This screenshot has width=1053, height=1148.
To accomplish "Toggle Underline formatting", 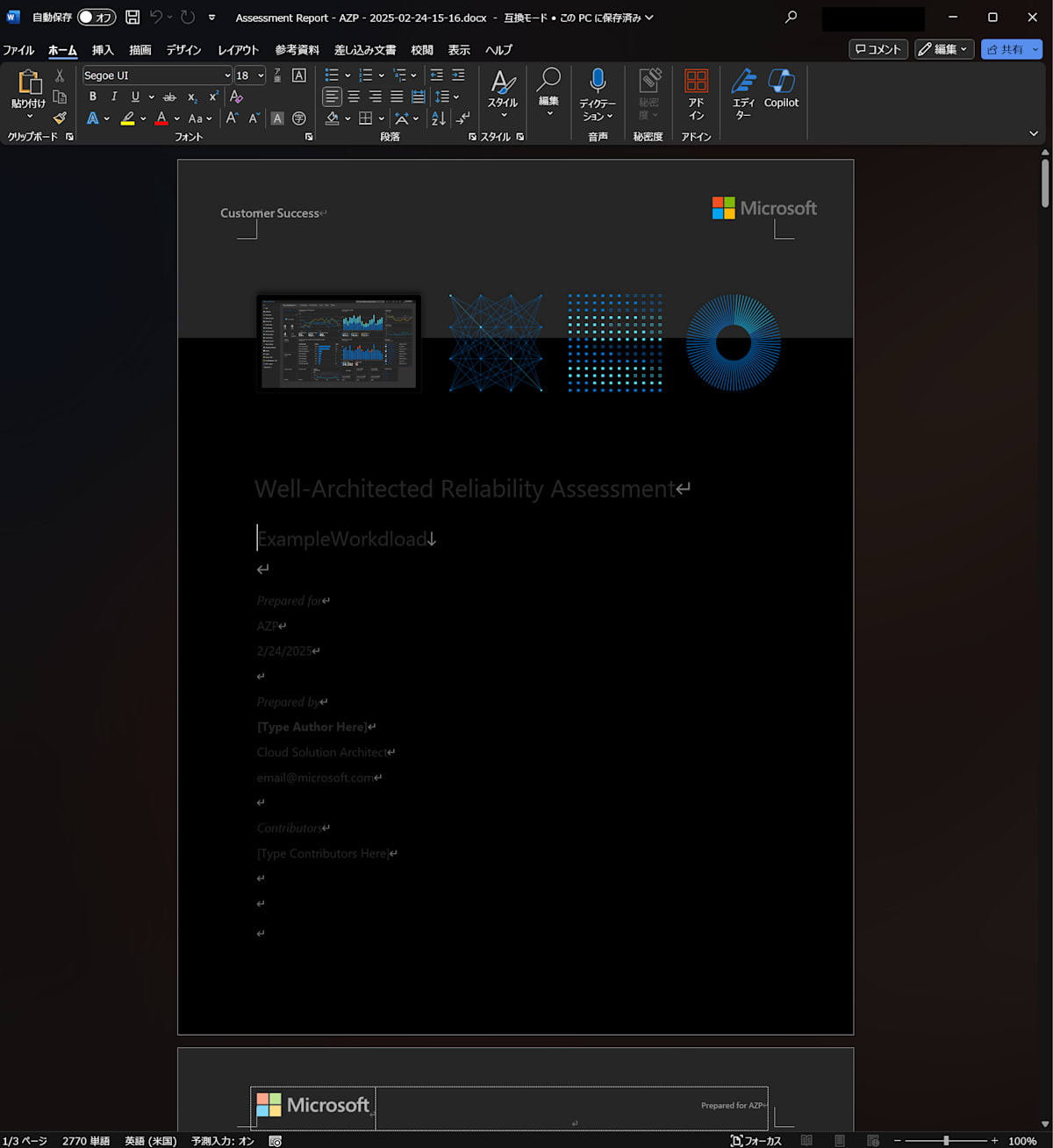I will [135, 97].
